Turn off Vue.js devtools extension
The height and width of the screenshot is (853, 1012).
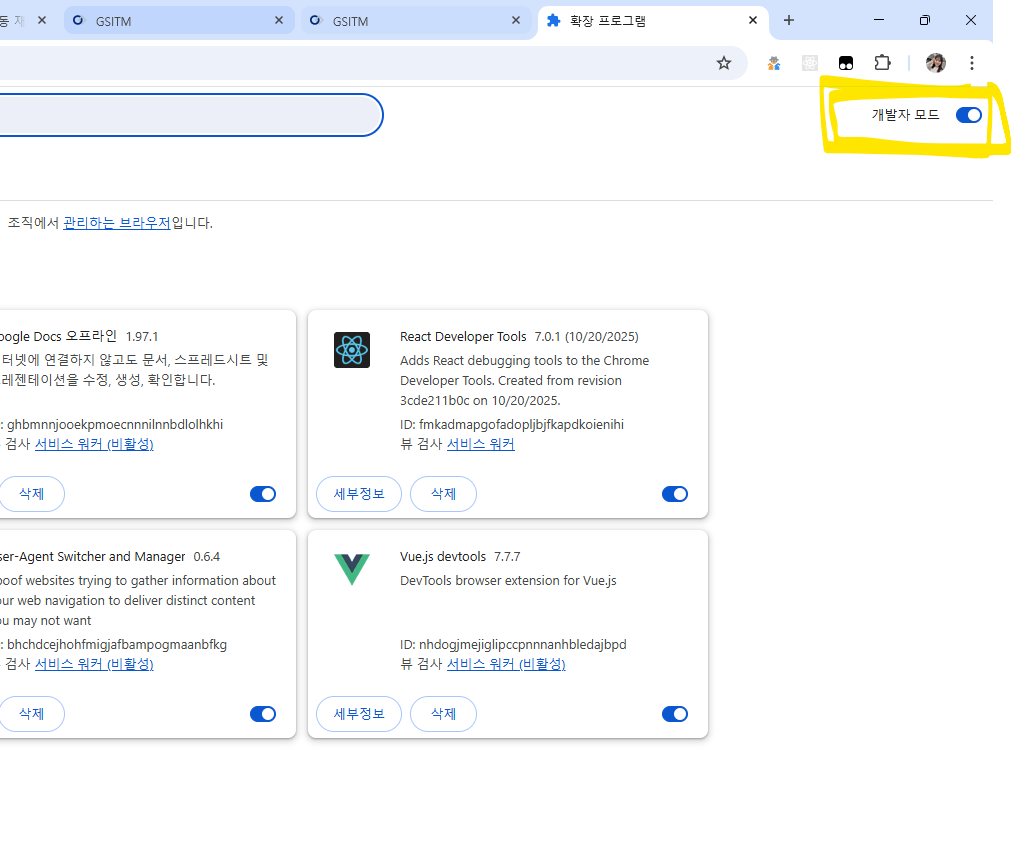coord(675,714)
